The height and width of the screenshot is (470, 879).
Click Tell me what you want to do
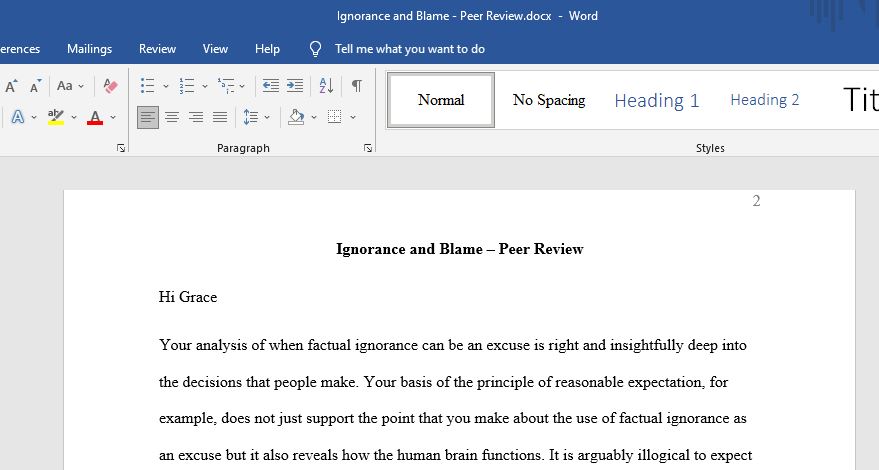[x=410, y=49]
